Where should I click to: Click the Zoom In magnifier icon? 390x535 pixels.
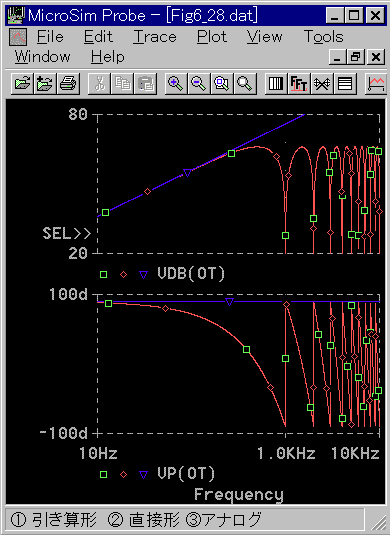coord(175,84)
